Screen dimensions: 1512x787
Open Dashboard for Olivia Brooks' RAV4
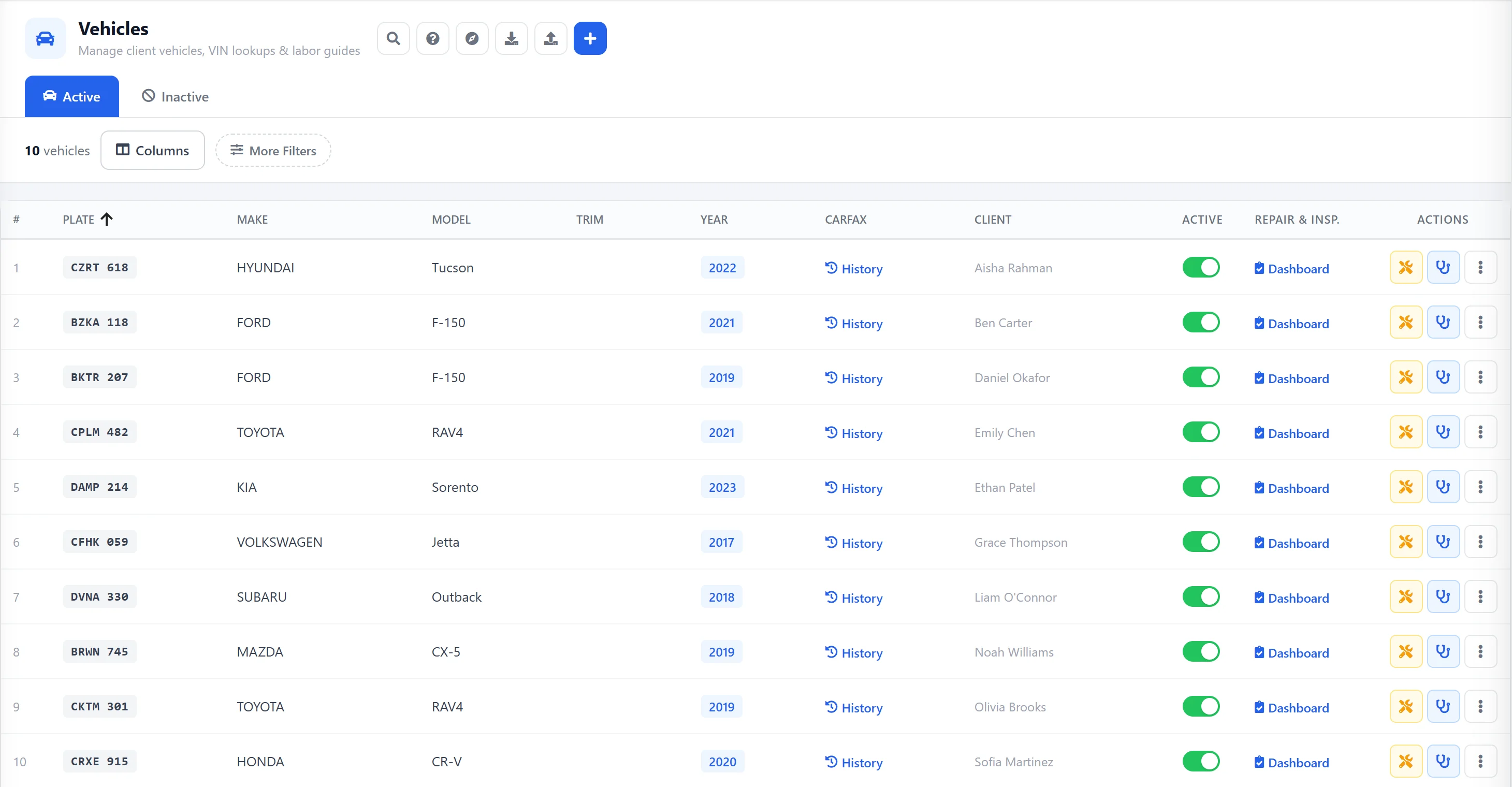tap(1291, 708)
